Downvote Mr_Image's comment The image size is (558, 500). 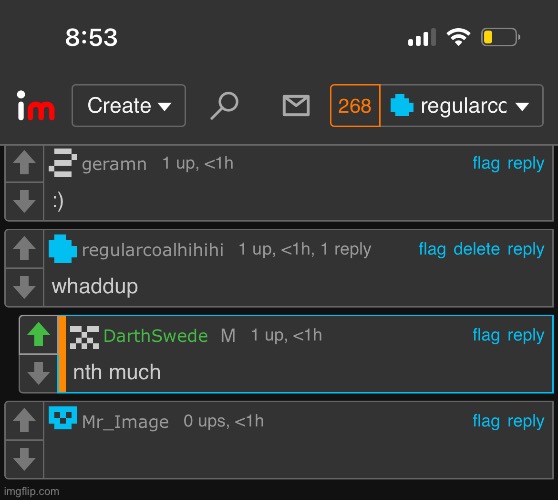(24, 459)
